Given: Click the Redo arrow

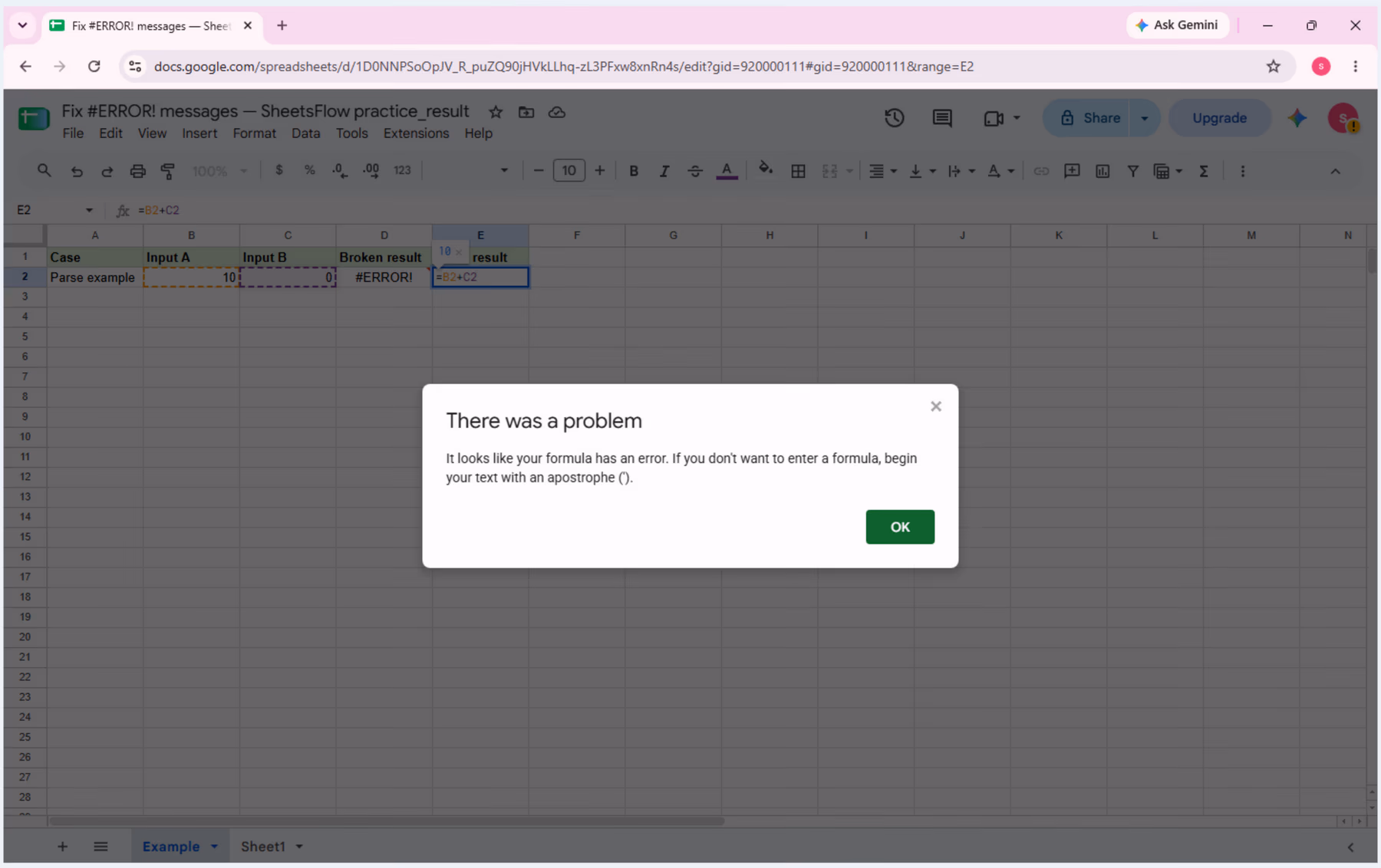Looking at the screenshot, I should click(107, 171).
